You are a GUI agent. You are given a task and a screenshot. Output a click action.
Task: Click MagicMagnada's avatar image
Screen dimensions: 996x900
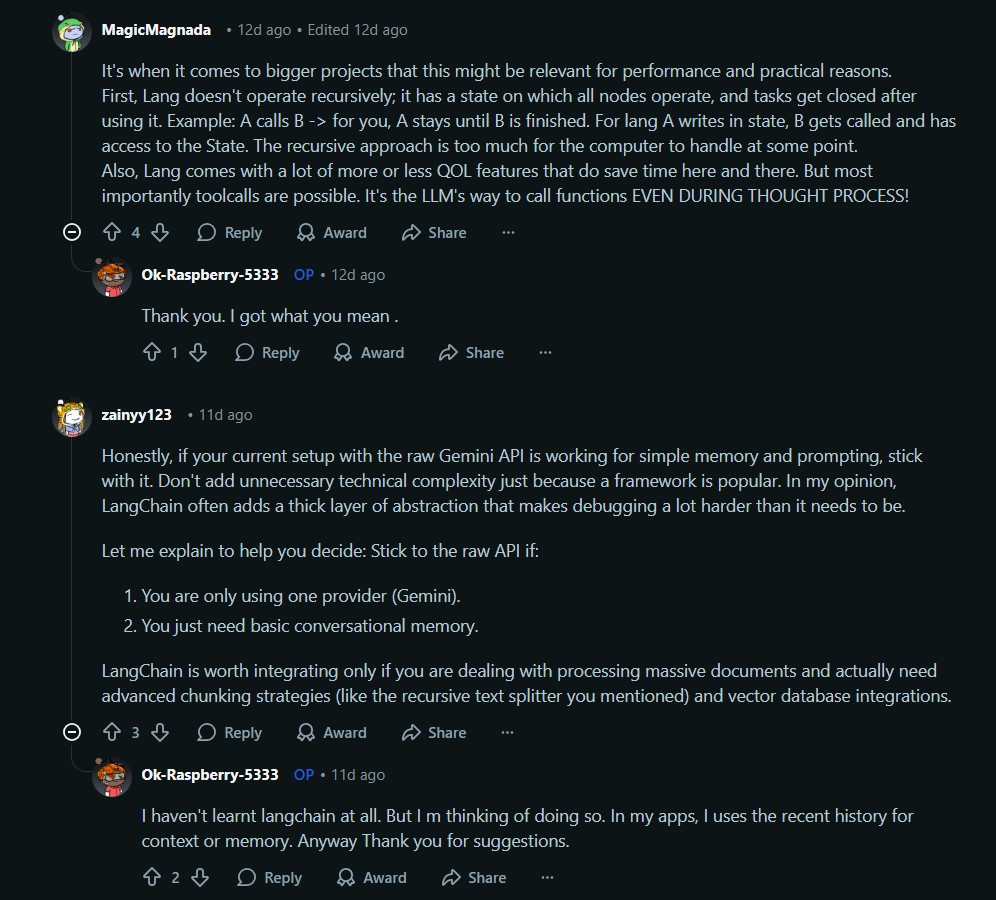(72, 30)
